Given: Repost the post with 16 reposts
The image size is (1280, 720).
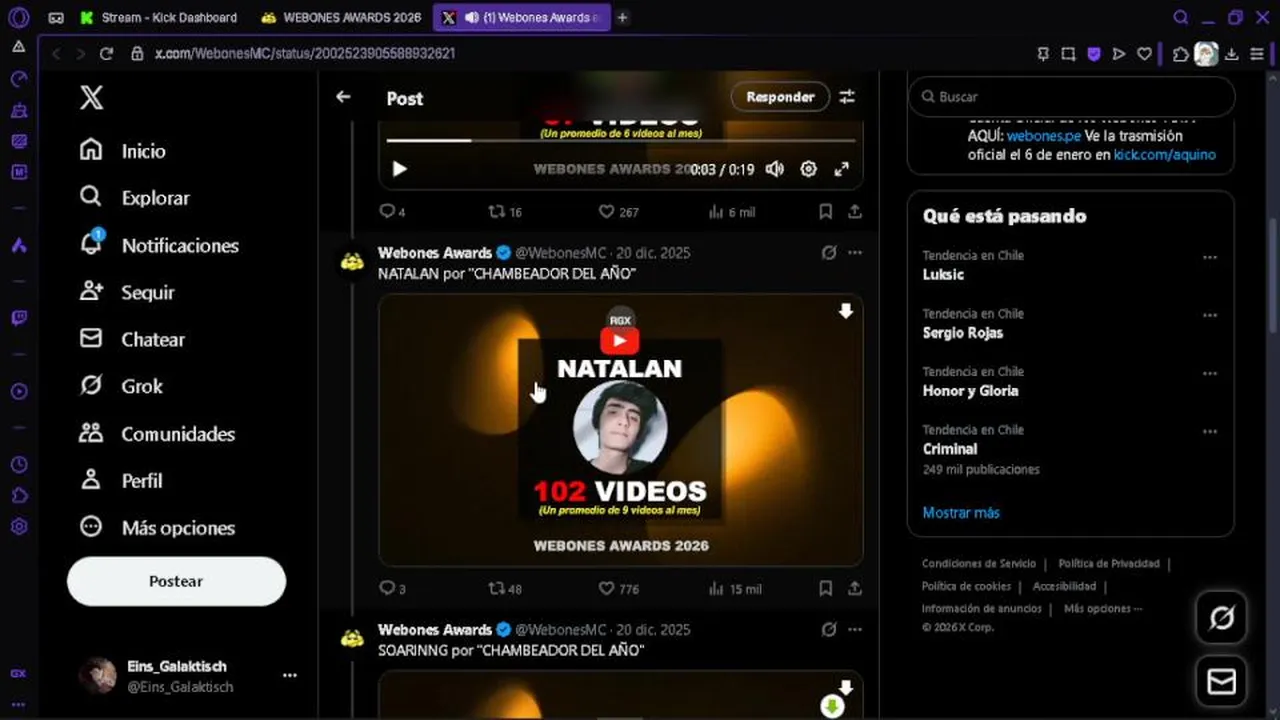Looking at the screenshot, I should point(505,212).
